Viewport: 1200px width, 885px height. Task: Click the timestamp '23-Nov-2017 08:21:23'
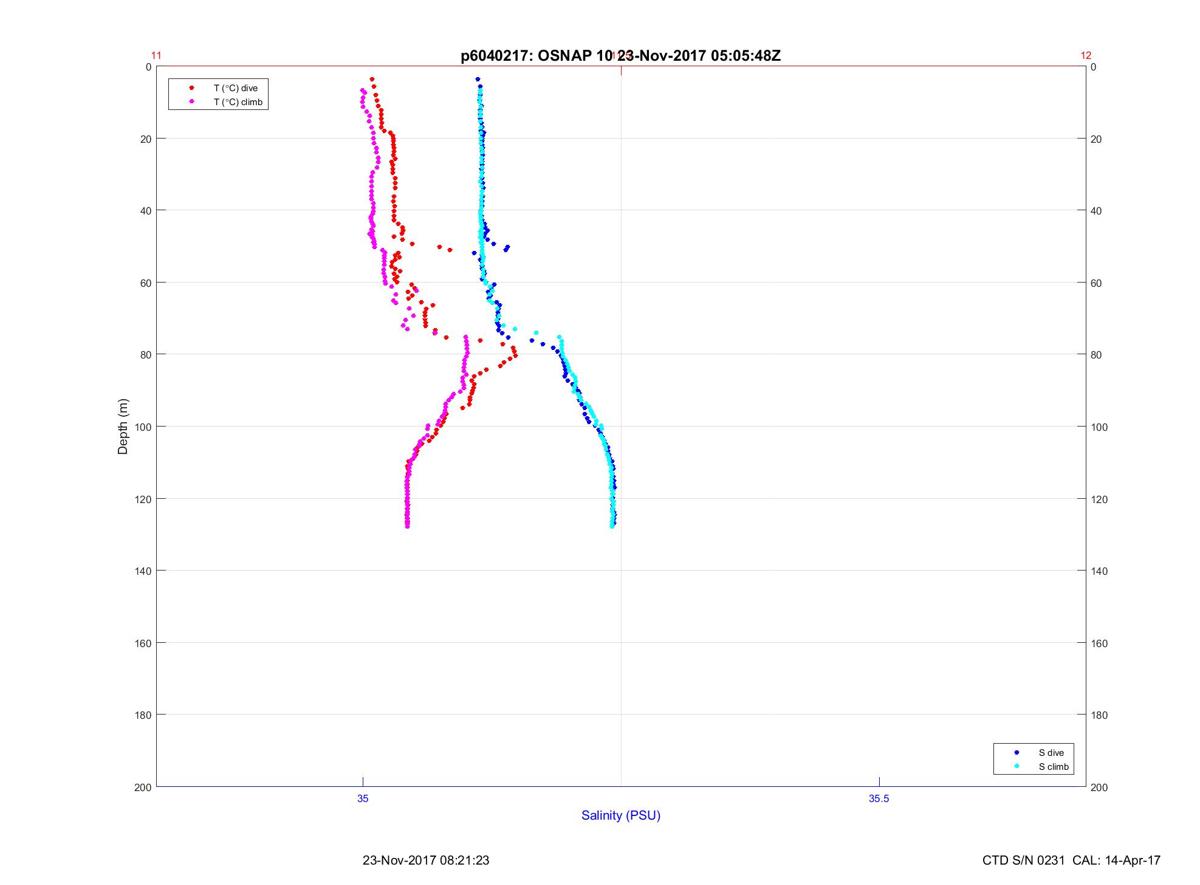[426, 860]
